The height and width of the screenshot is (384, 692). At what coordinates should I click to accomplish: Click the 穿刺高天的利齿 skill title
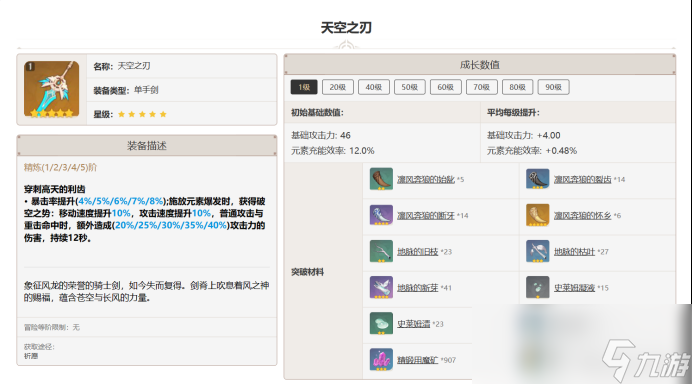pos(55,189)
